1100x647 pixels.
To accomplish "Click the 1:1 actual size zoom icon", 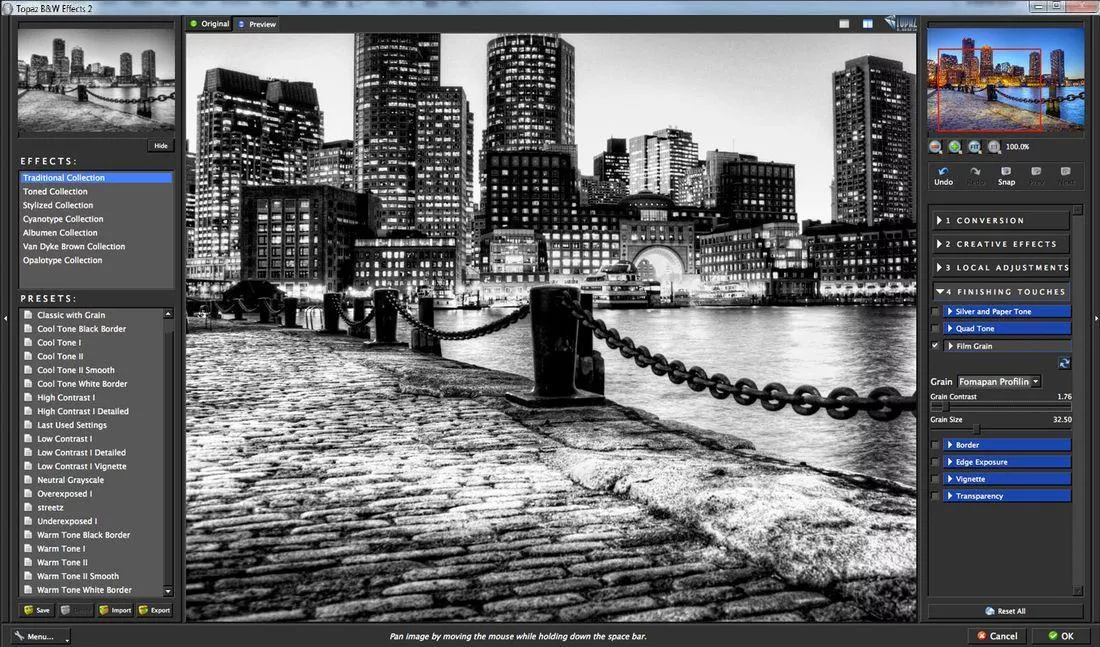I will point(993,146).
